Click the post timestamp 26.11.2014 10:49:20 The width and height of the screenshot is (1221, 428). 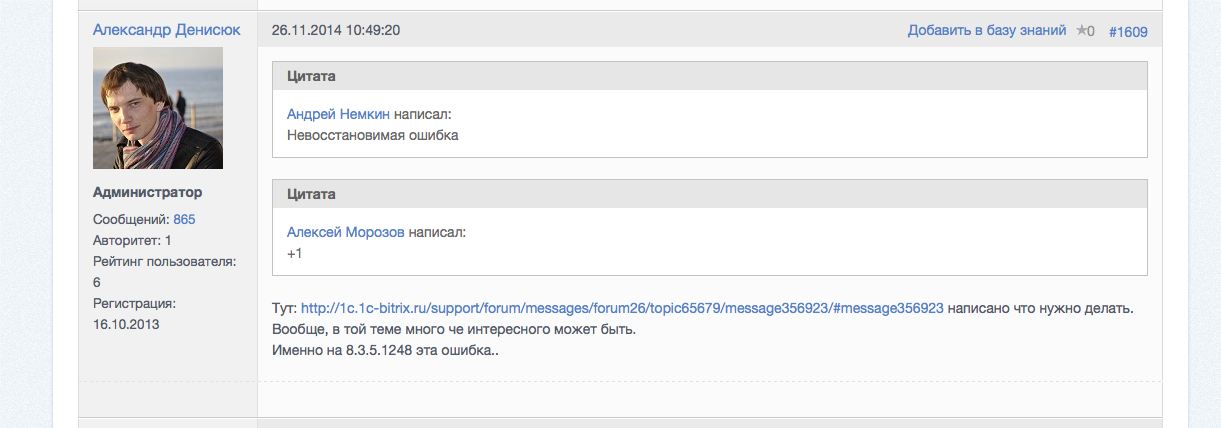click(336, 30)
